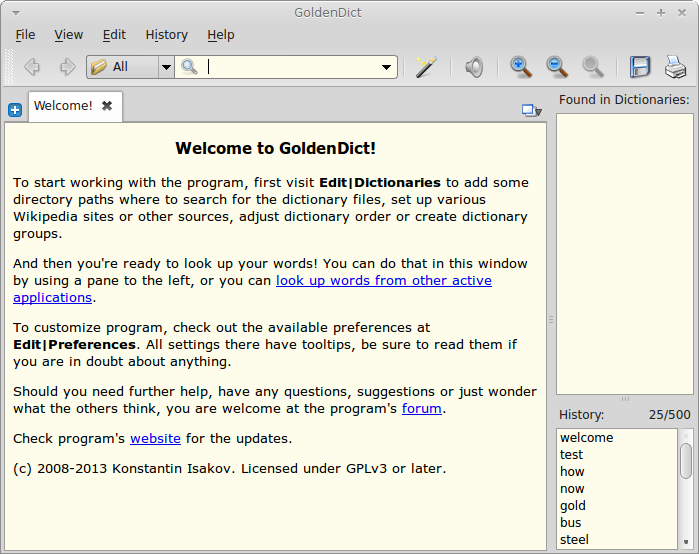The height and width of the screenshot is (554, 699).
Task: Open the tab list dropdown button
Action: tap(531, 110)
